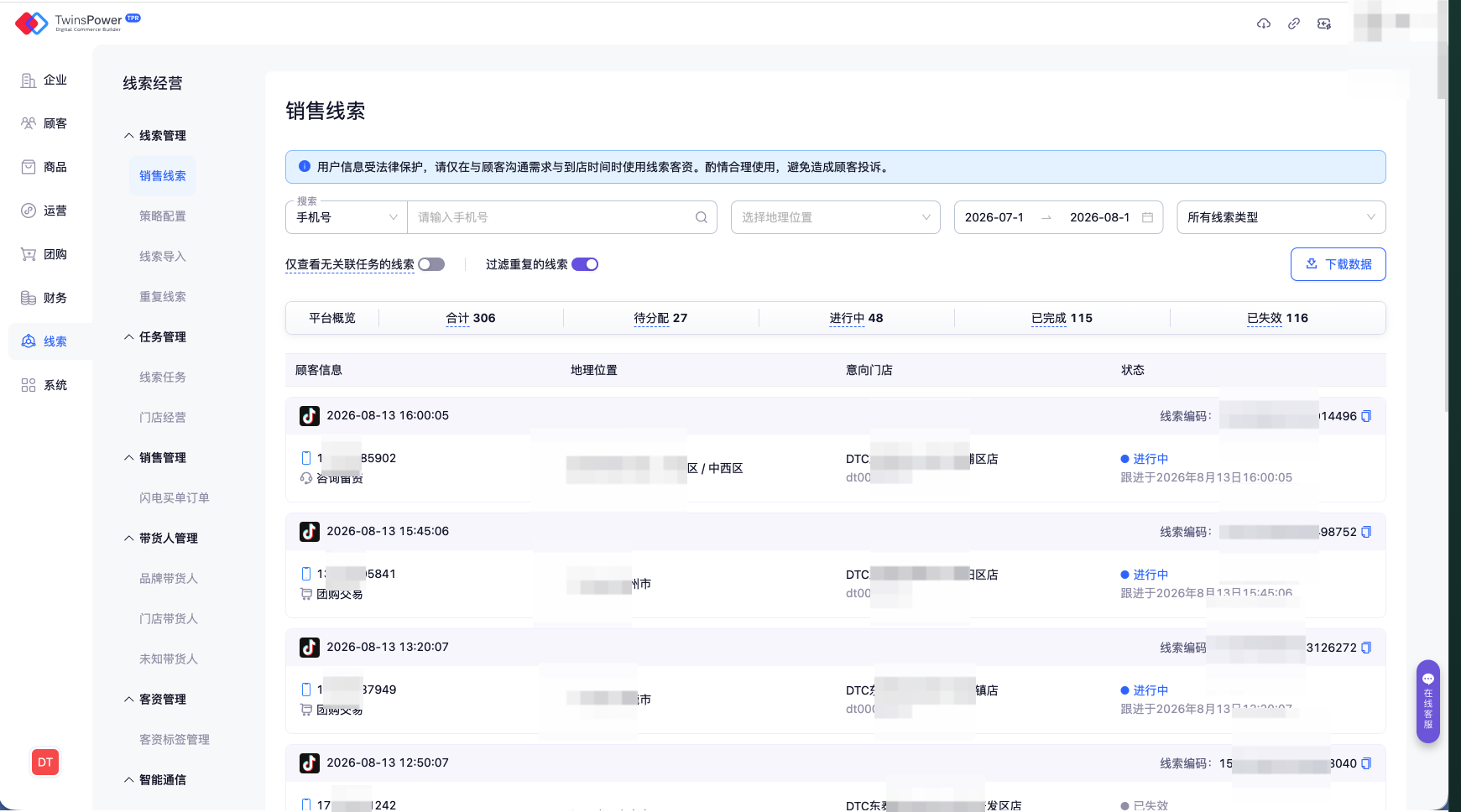Collapse the 销售管理 menu group
Viewport: 1461px width, 812px height.
tap(155, 458)
